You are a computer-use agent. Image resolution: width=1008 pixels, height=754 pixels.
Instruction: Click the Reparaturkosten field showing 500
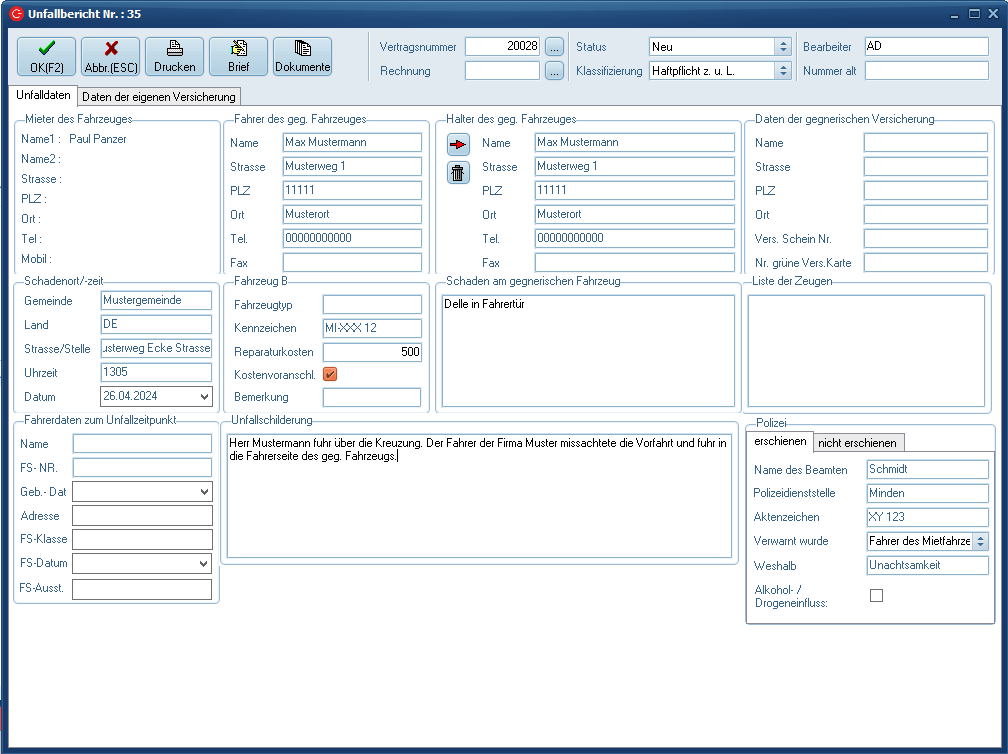372,352
